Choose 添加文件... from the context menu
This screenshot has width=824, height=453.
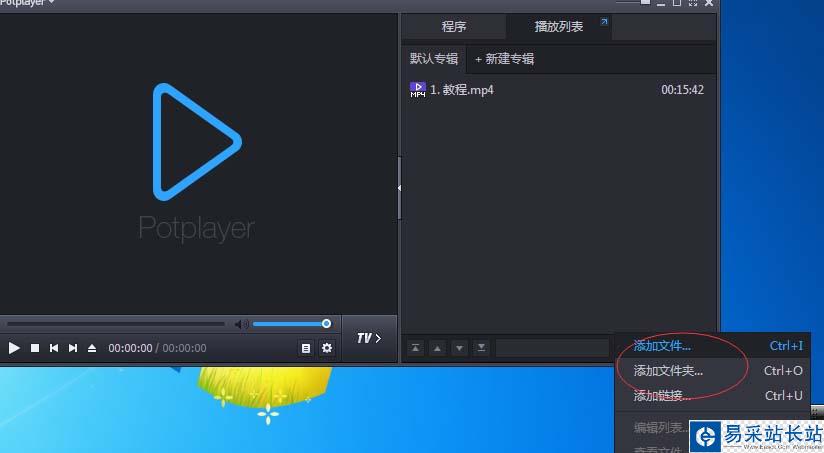coord(713,346)
